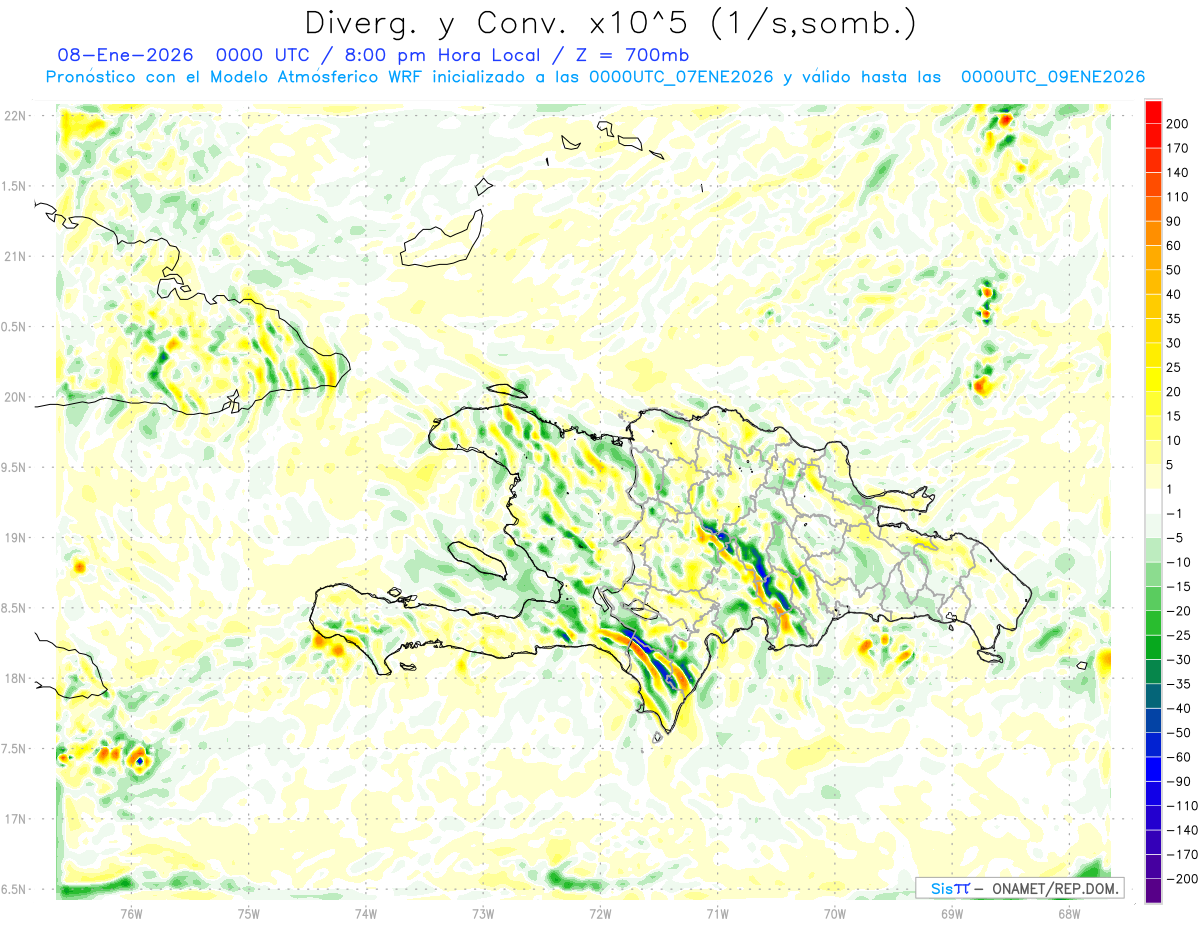This screenshot has height=927, width=1200.
Task: Click the 69W longitude axis label
Action: pyautogui.click(x=951, y=913)
